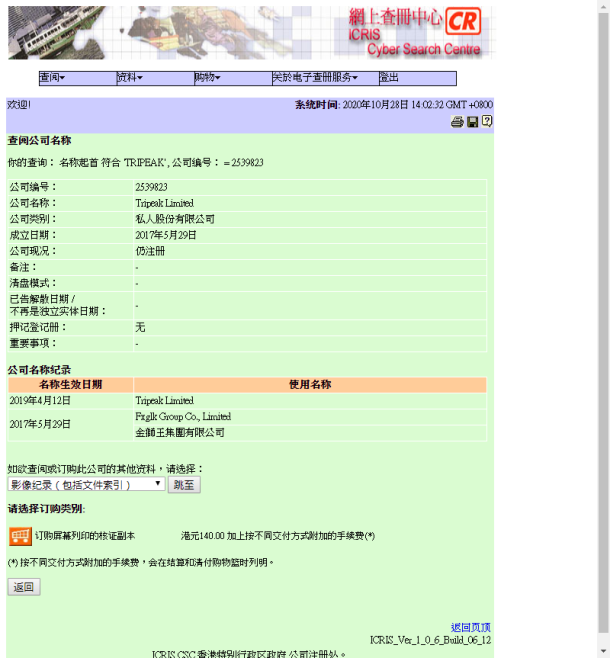610x658 pixels.
Task: Click company number value 2539823 in table
Action: point(151,187)
